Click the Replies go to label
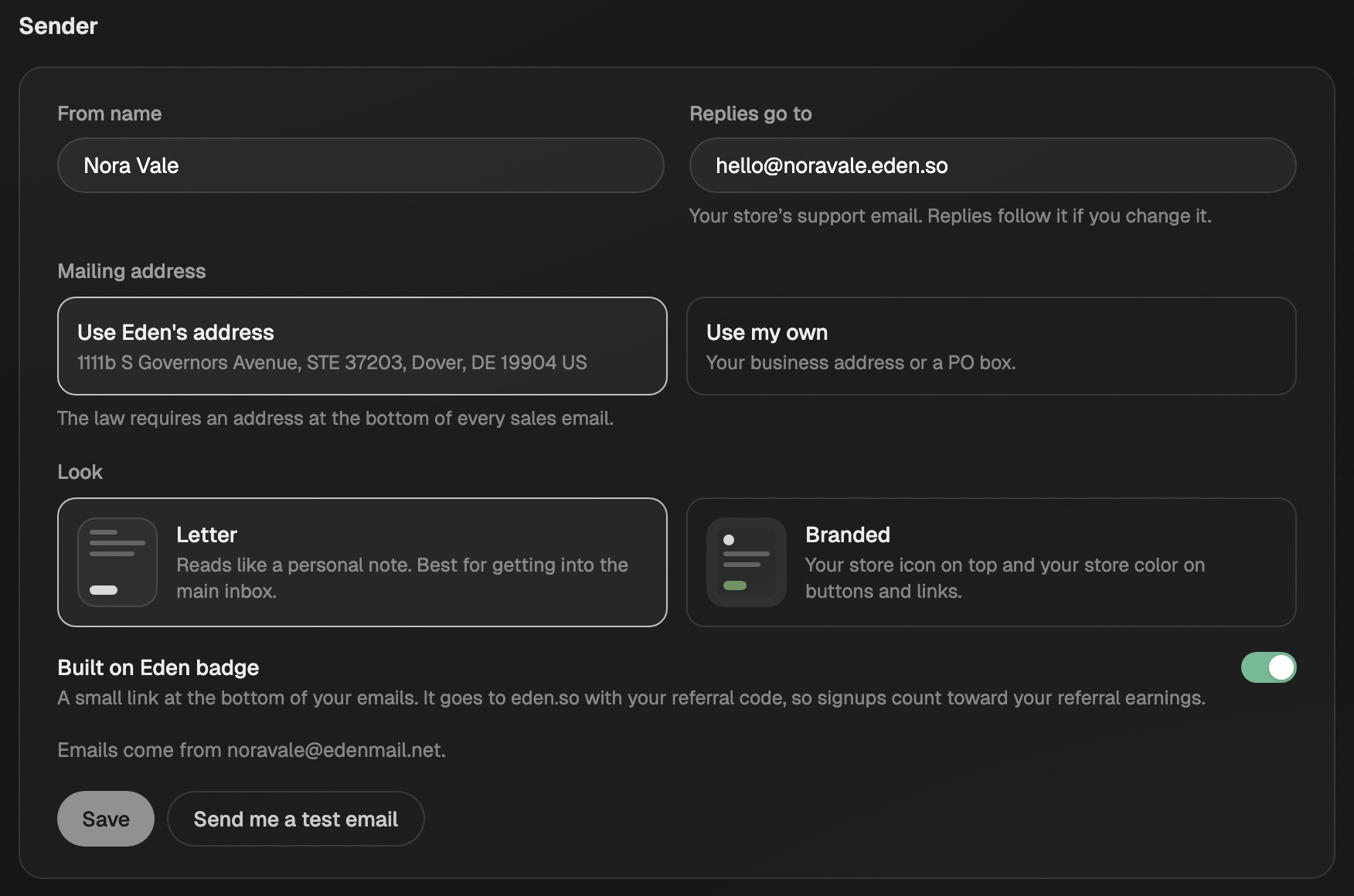The image size is (1354, 896). 750,114
